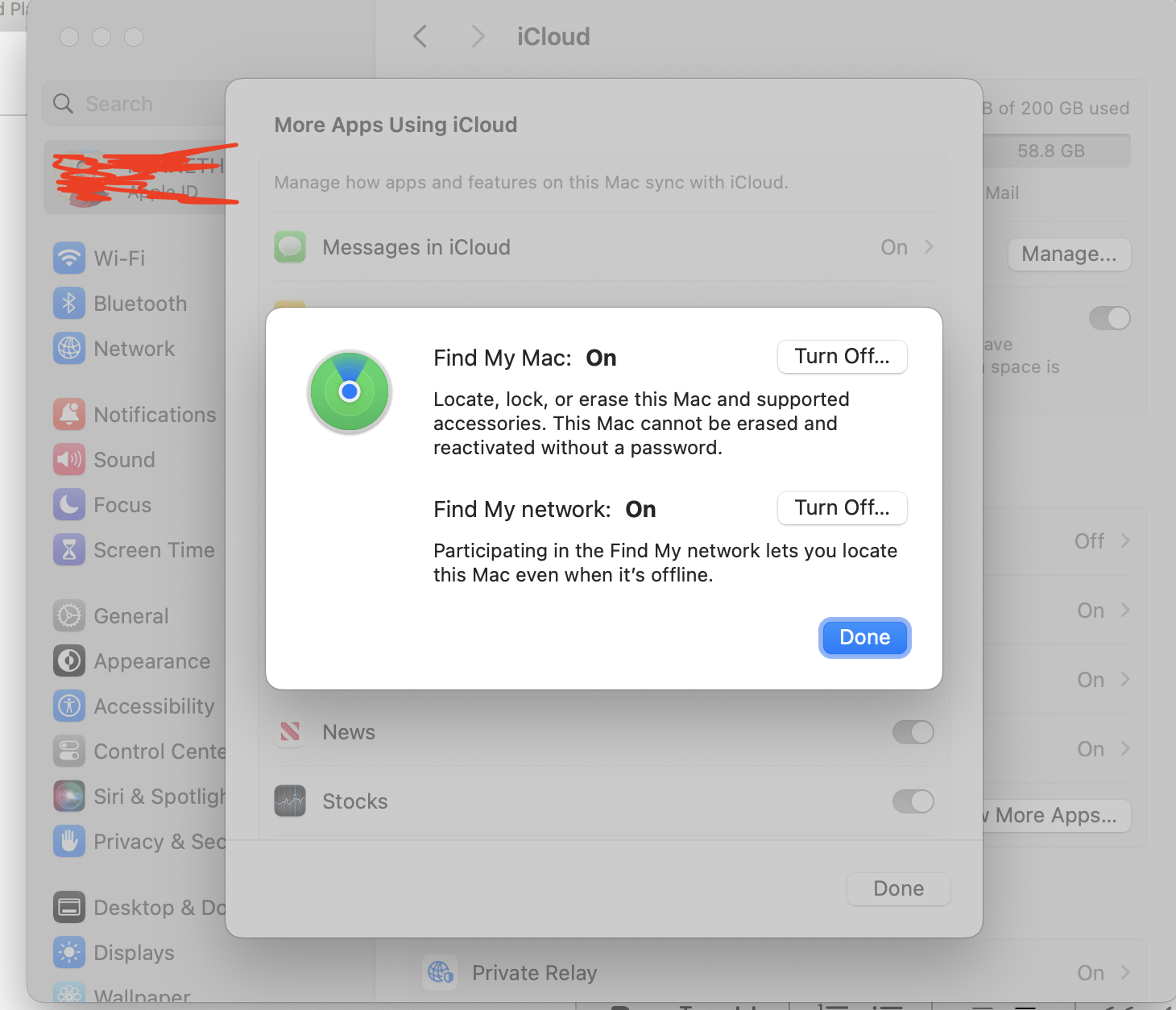Click Done in More Apps sheet
The width and height of the screenshot is (1176, 1010).
click(899, 888)
